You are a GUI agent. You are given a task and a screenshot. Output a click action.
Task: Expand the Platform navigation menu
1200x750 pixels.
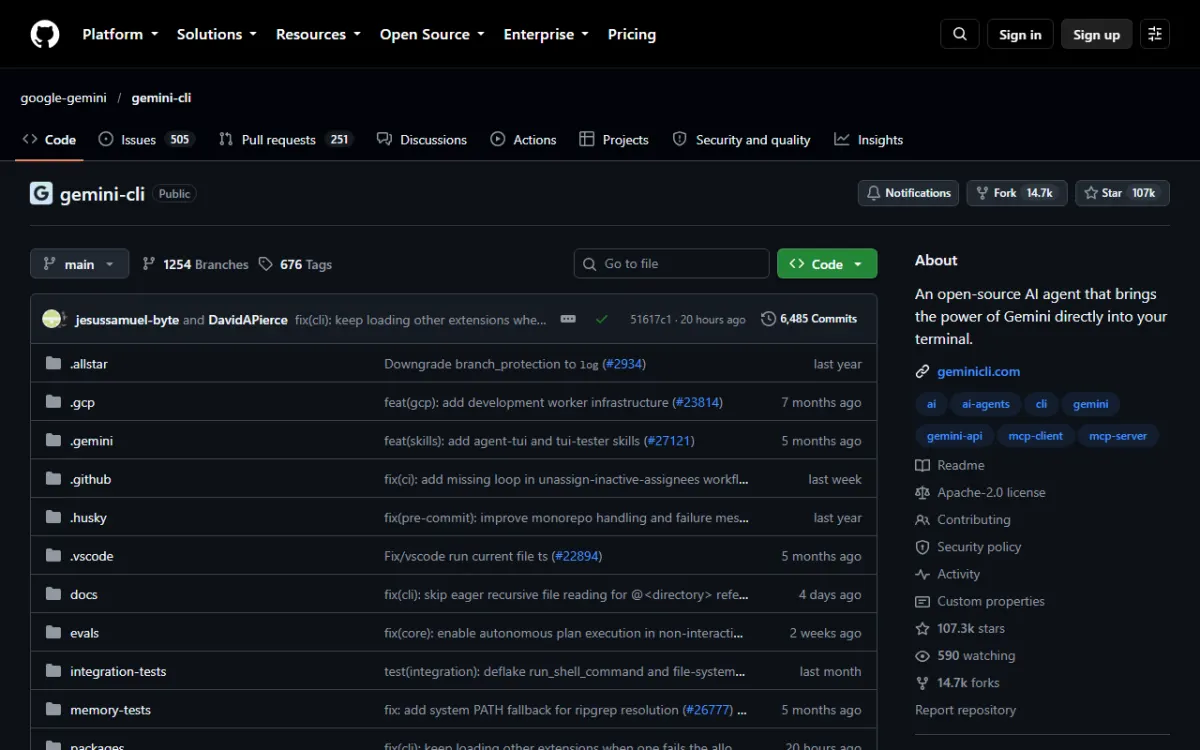[x=120, y=34]
